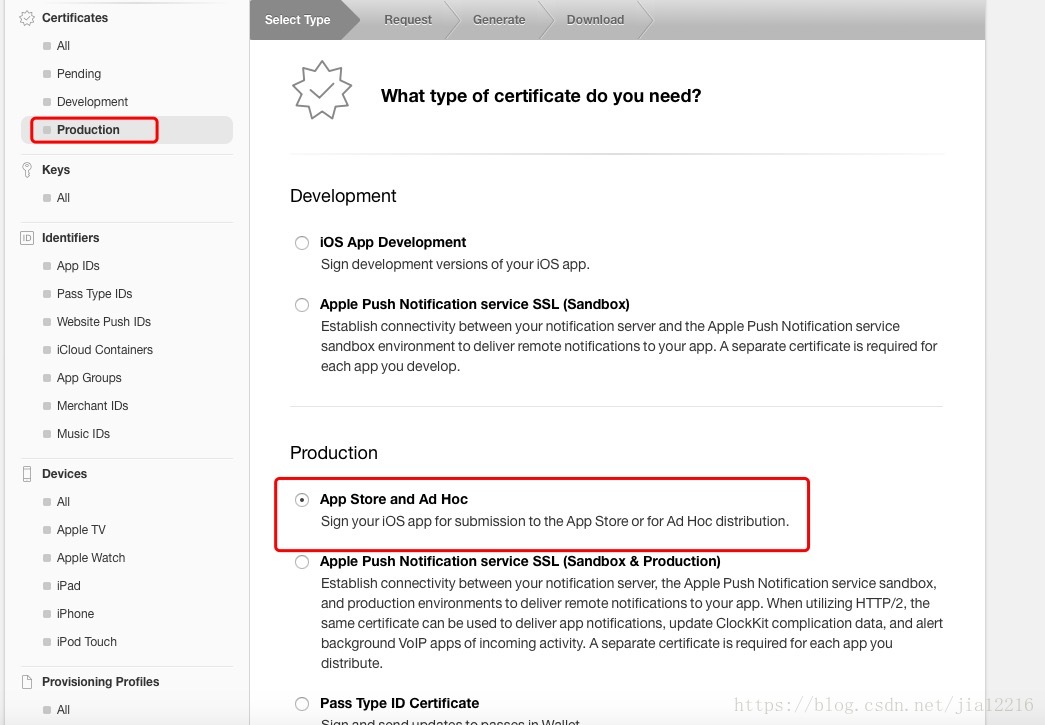Click the Identifiers section header
1045x725 pixels.
(x=70, y=238)
